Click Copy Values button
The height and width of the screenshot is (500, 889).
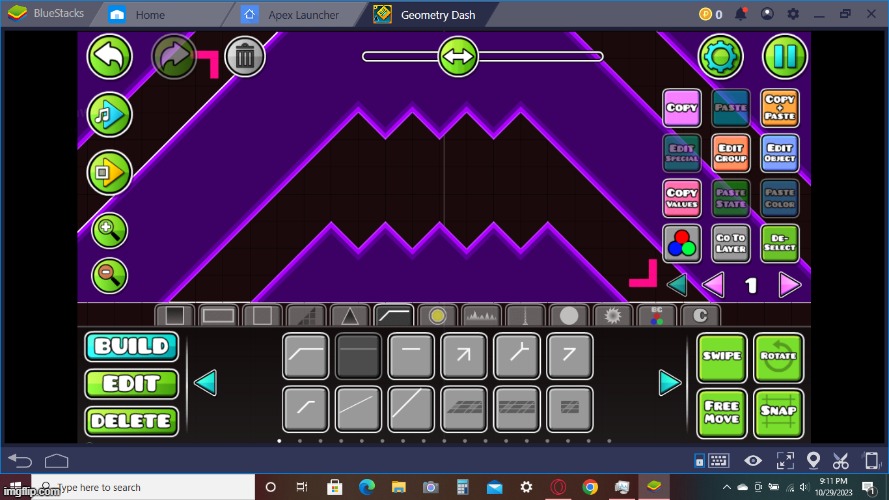tap(681, 198)
